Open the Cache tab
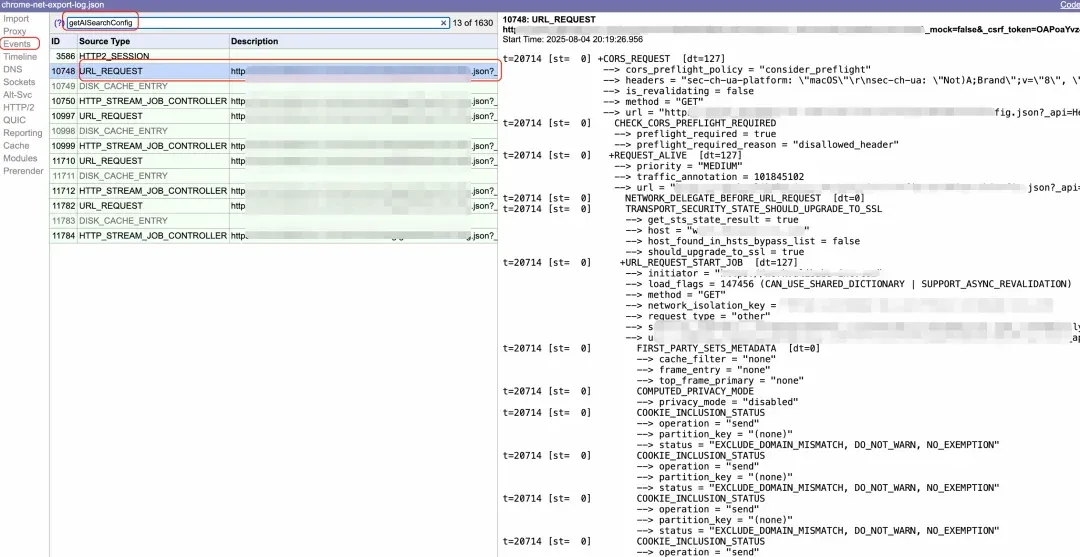 coord(16,145)
